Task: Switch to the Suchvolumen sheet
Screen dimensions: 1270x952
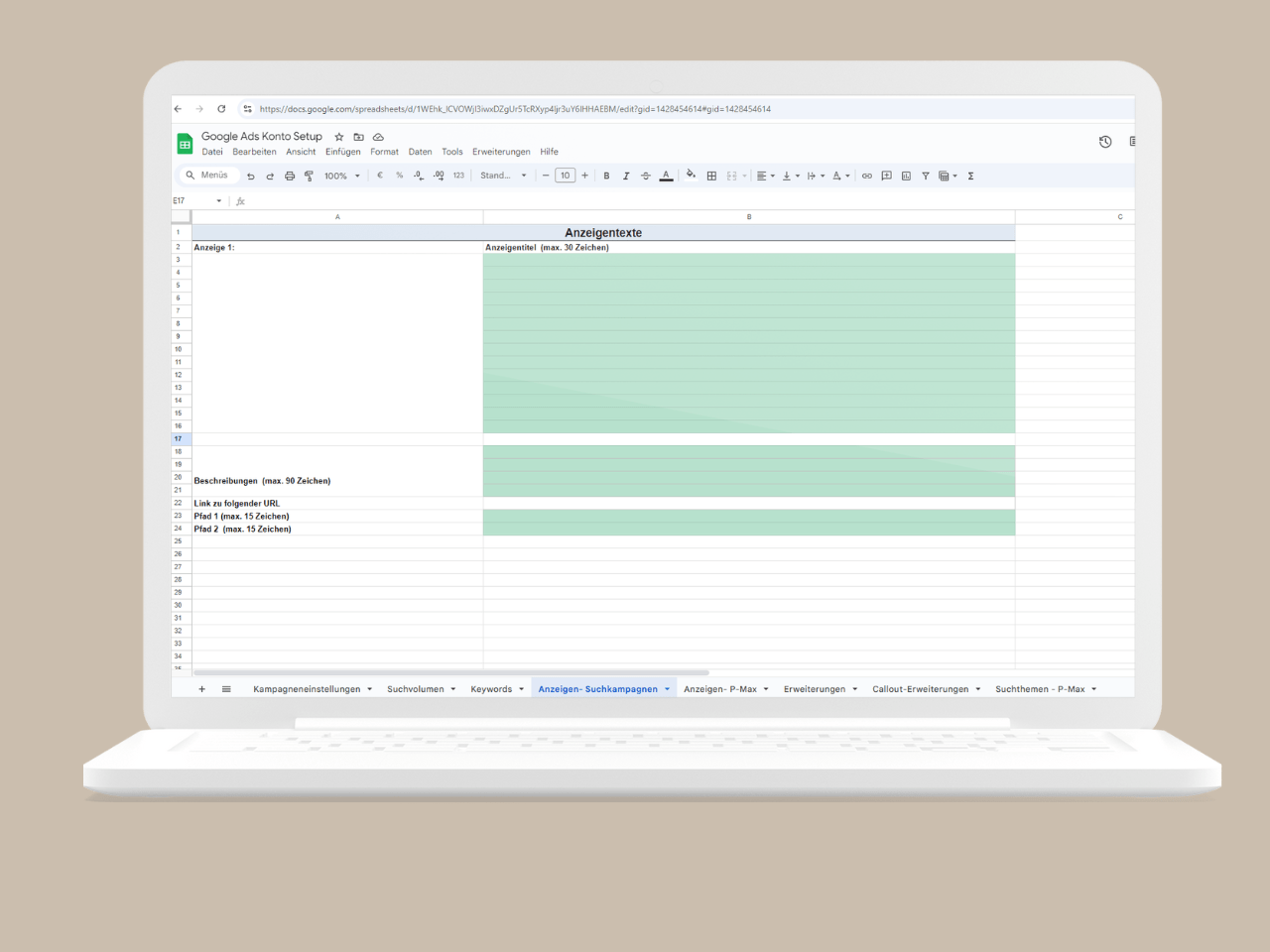Action: 417,688
